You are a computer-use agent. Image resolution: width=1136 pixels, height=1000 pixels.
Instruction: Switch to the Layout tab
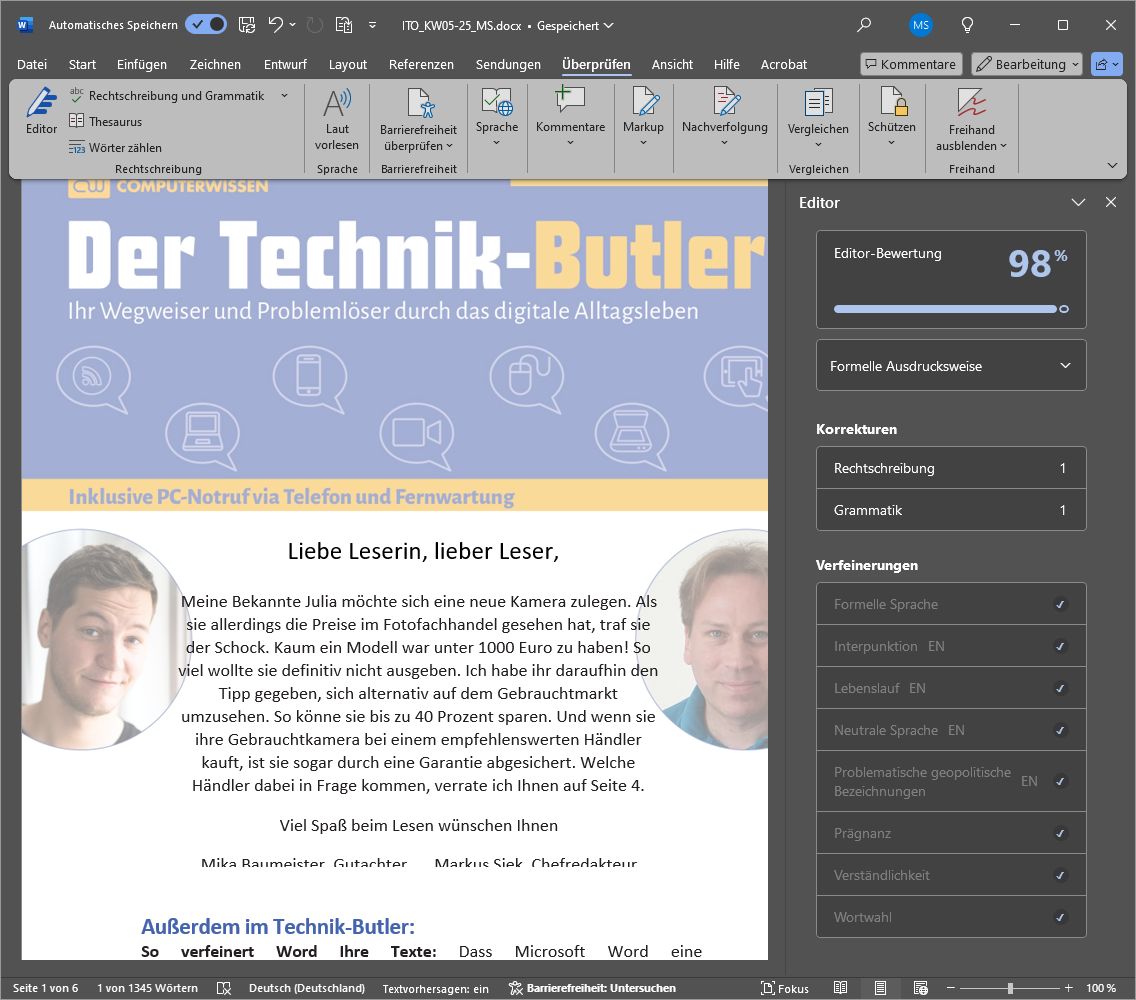click(348, 64)
